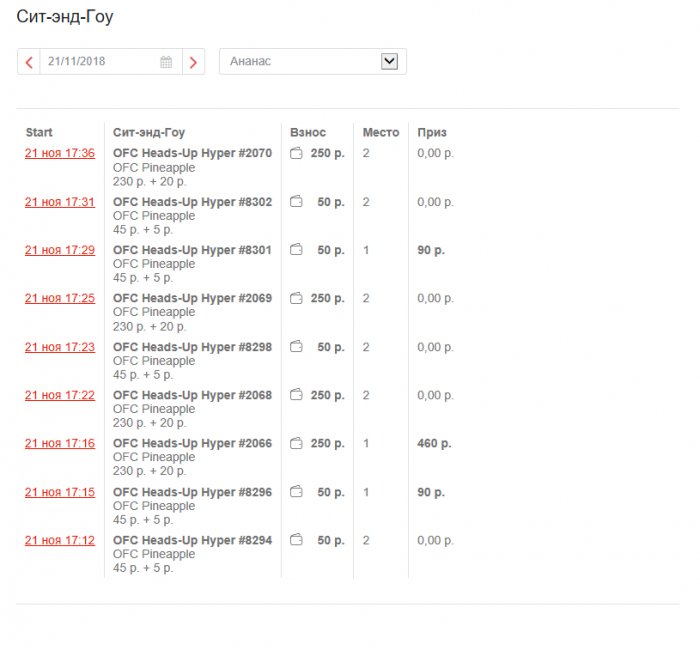Click wallet icon for tournament #2069
This screenshot has height=650, width=700.
296,298
